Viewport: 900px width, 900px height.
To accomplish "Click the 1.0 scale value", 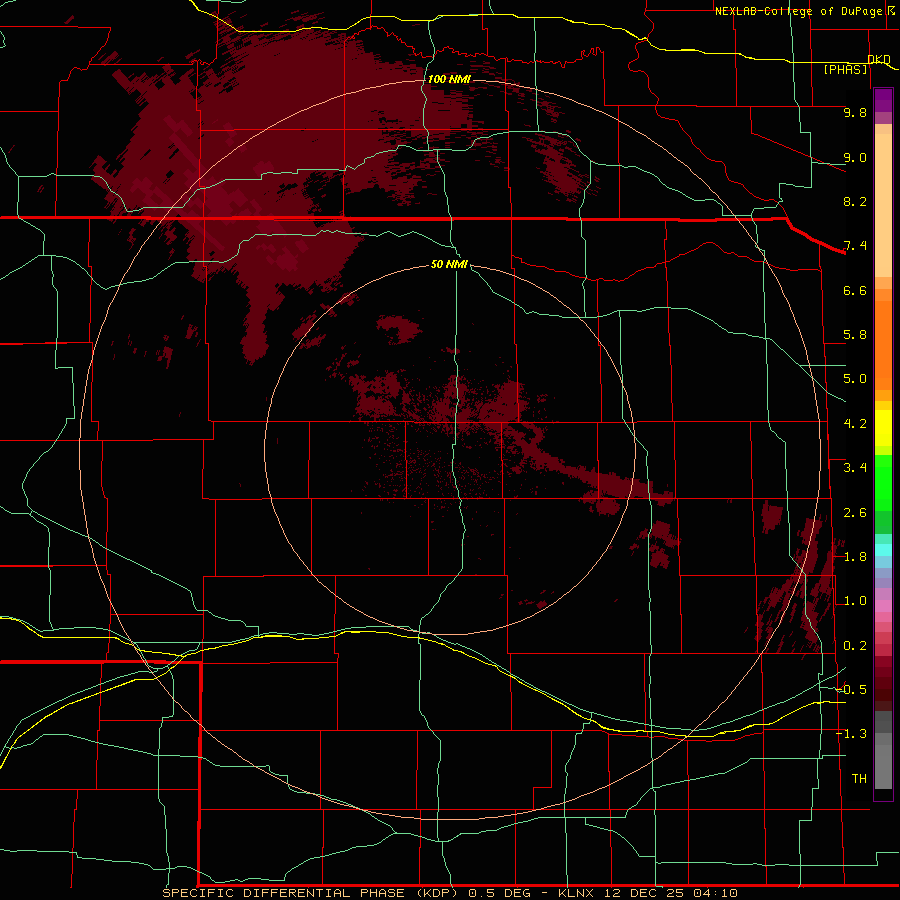I will (x=855, y=601).
